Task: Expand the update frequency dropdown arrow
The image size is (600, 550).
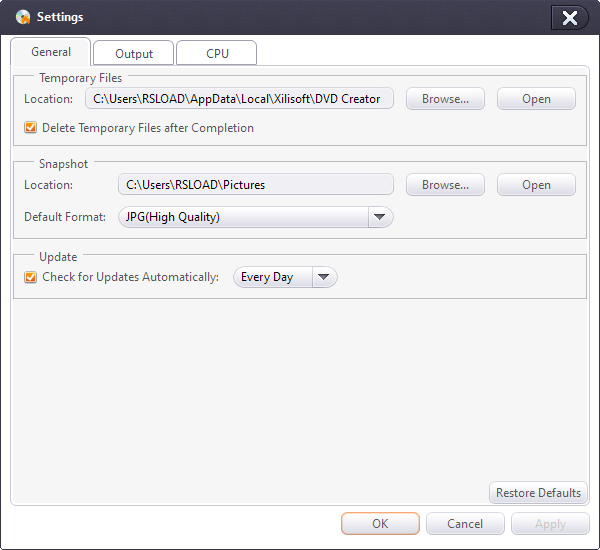Action: [x=324, y=277]
